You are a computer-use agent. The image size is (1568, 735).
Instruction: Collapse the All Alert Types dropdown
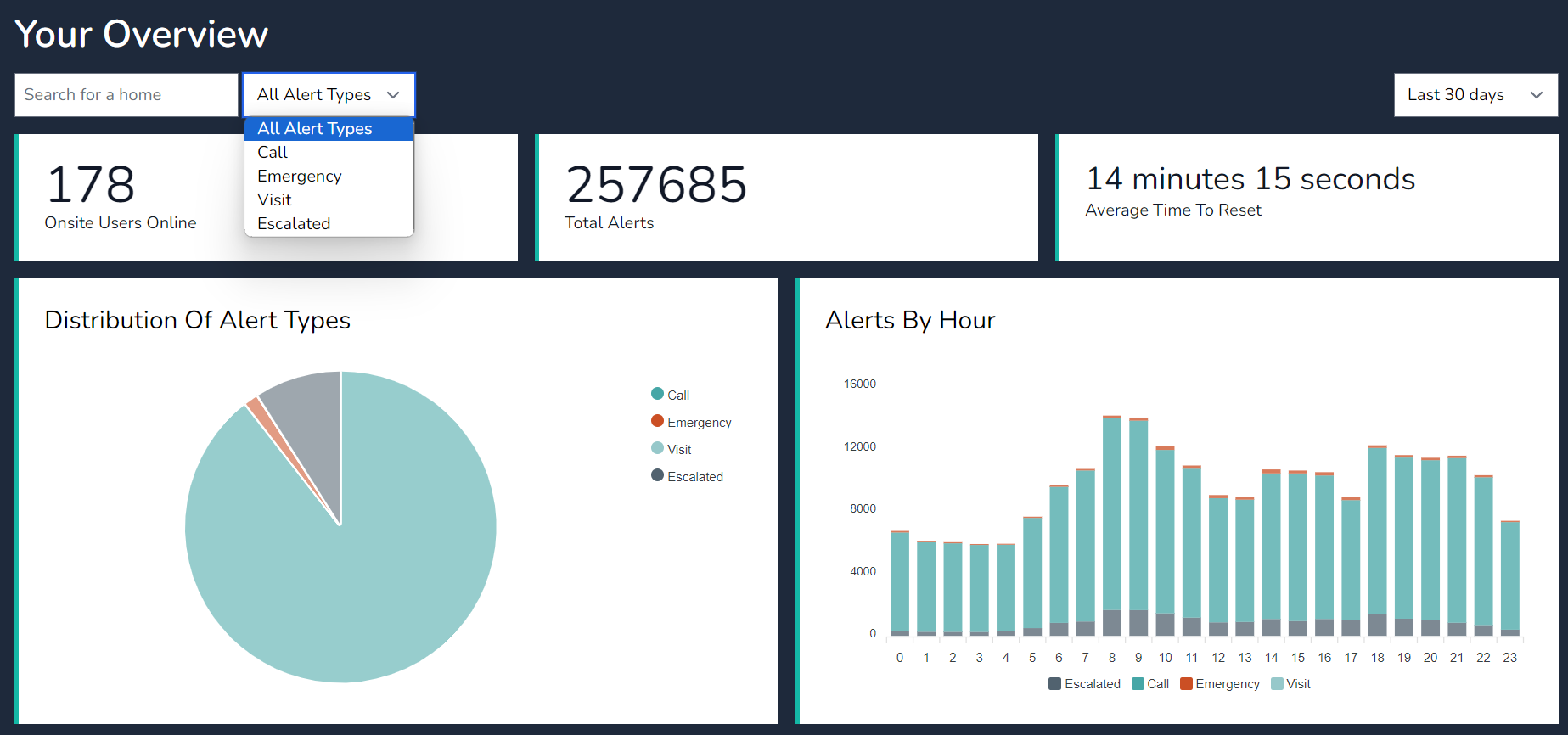(329, 95)
